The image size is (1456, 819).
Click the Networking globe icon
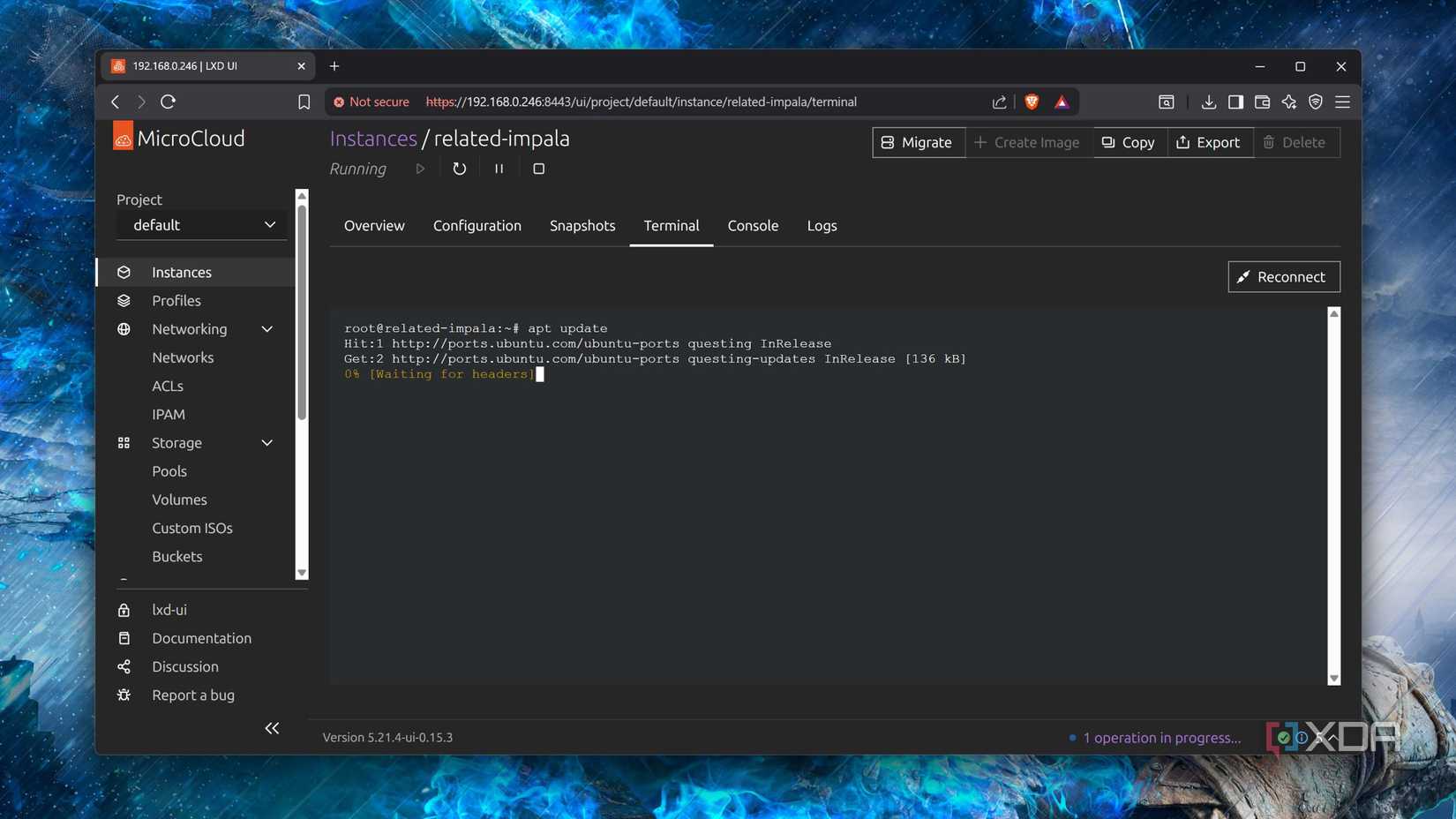pyautogui.click(x=124, y=328)
